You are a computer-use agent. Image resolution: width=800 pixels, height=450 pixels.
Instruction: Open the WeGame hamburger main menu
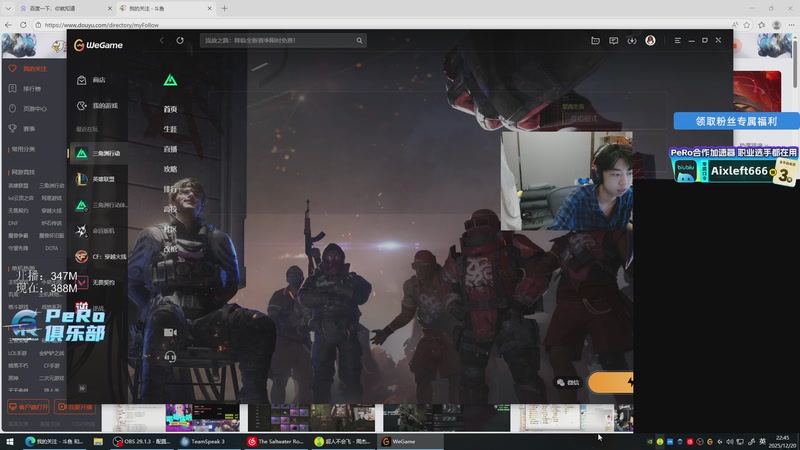(x=678, y=40)
